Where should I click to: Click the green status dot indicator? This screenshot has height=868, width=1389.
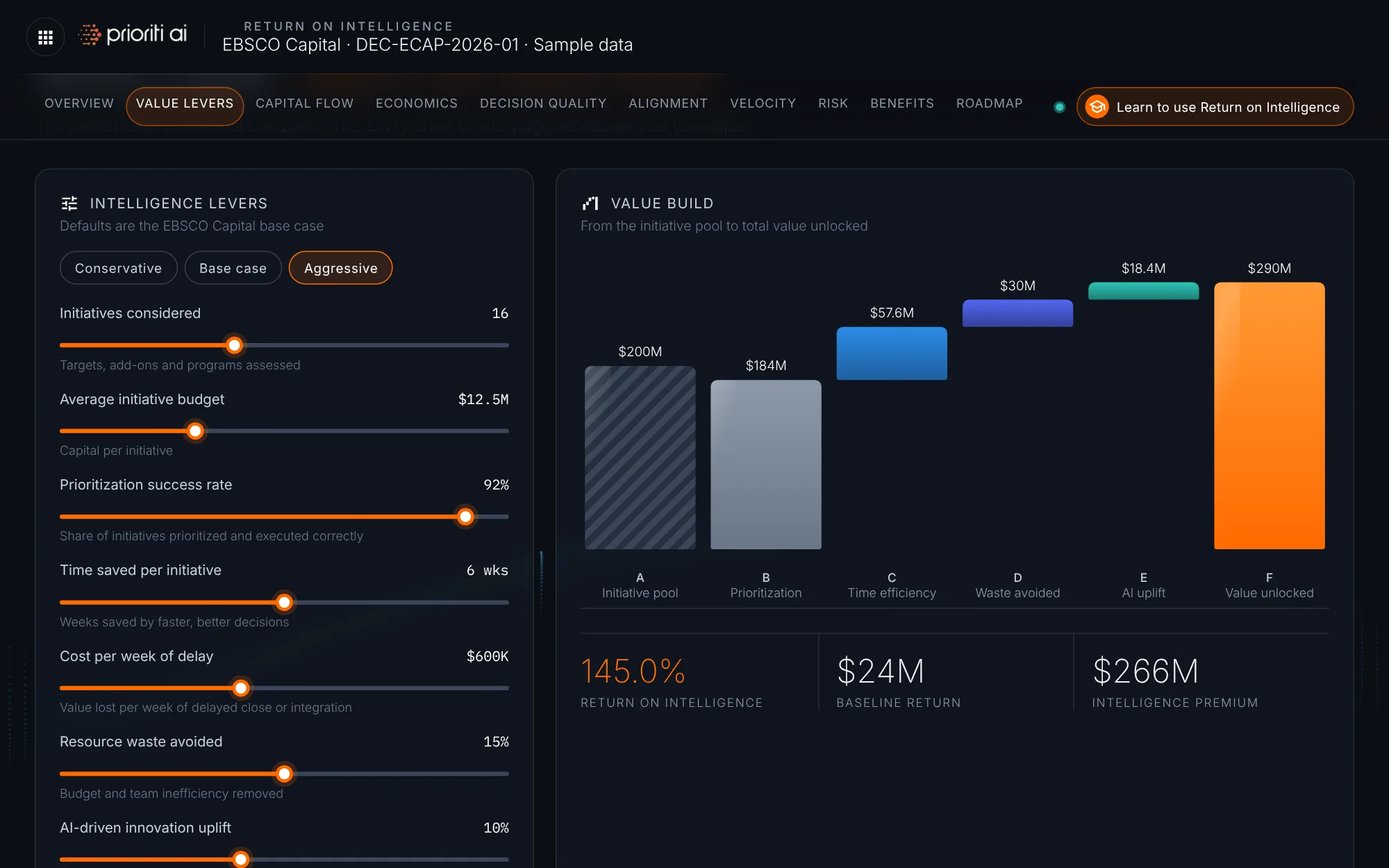pyautogui.click(x=1059, y=107)
